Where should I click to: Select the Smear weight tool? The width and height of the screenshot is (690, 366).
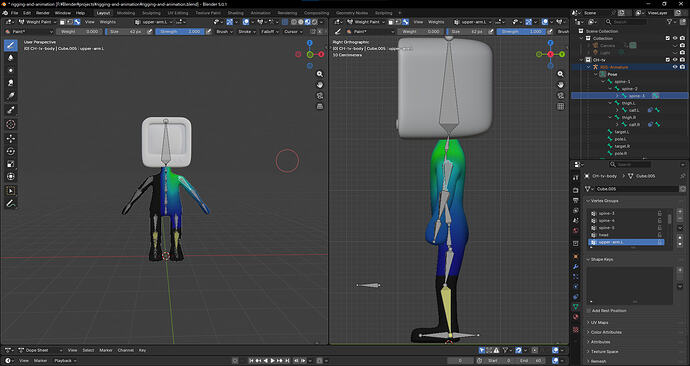tap(11, 83)
